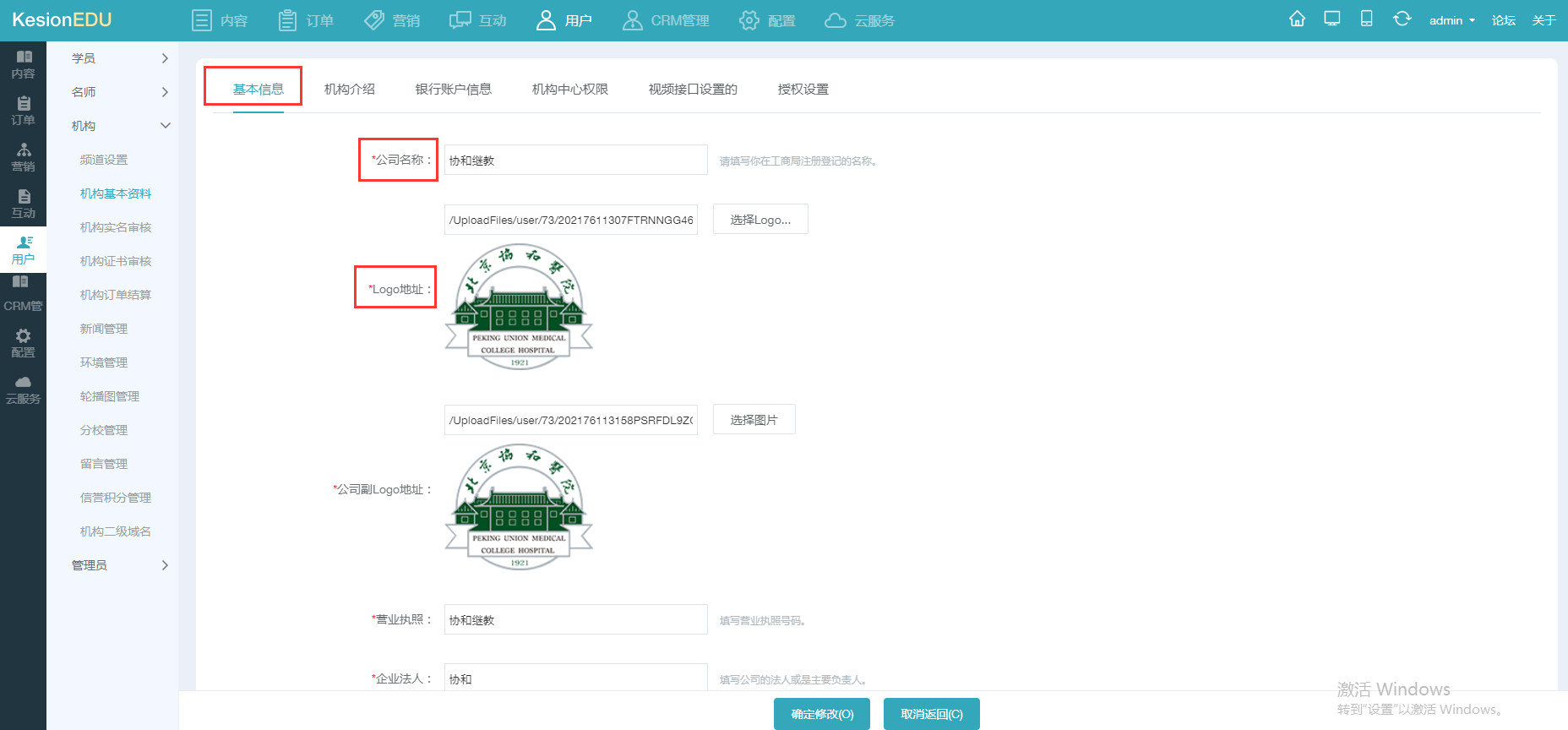
Task: Open the 配置 gear sidebar icon
Action: coord(24,343)
